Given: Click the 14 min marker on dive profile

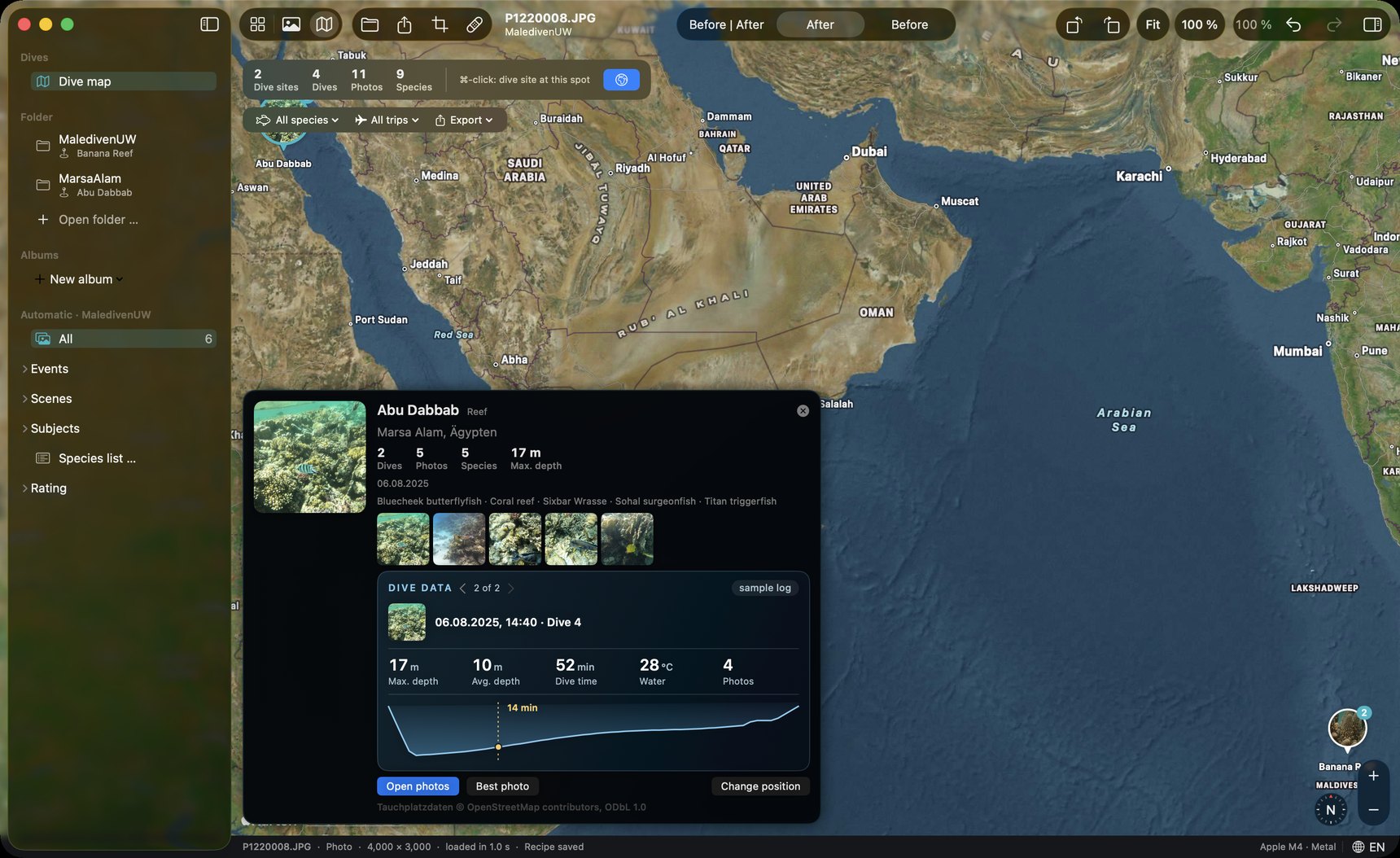Looking at the screenshot, I should point(498,746).
